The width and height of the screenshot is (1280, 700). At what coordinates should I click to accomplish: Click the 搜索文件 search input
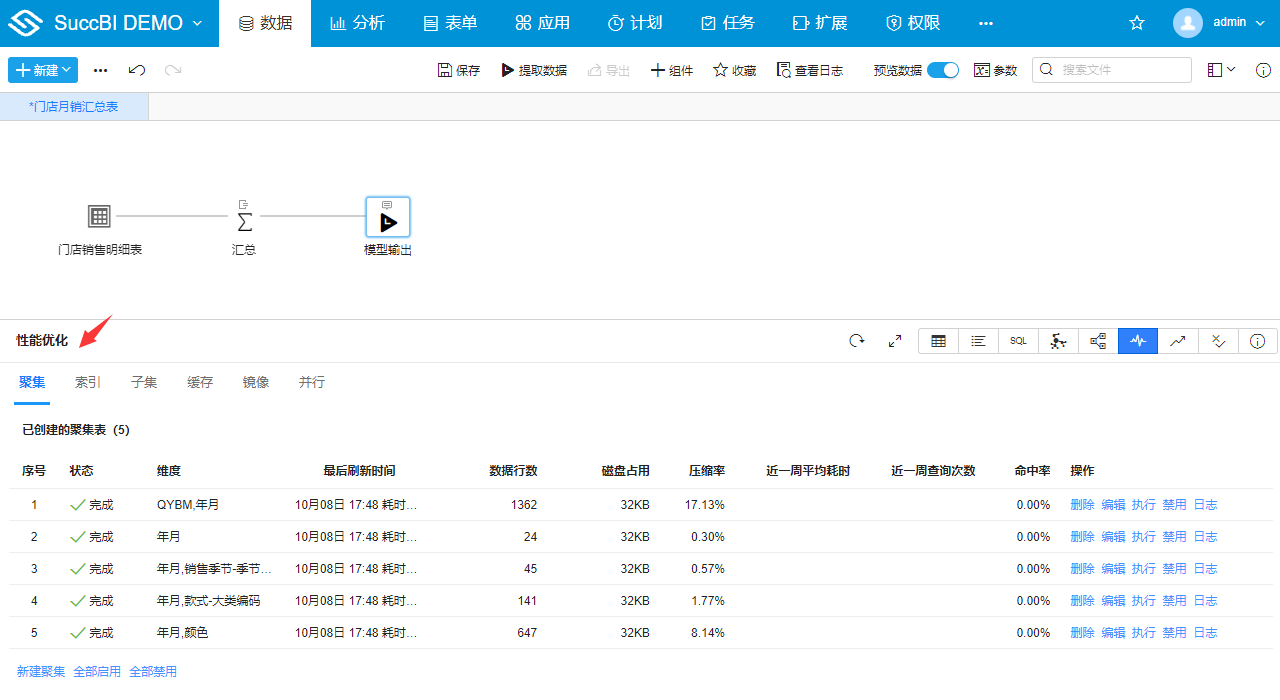point(1110,70)
